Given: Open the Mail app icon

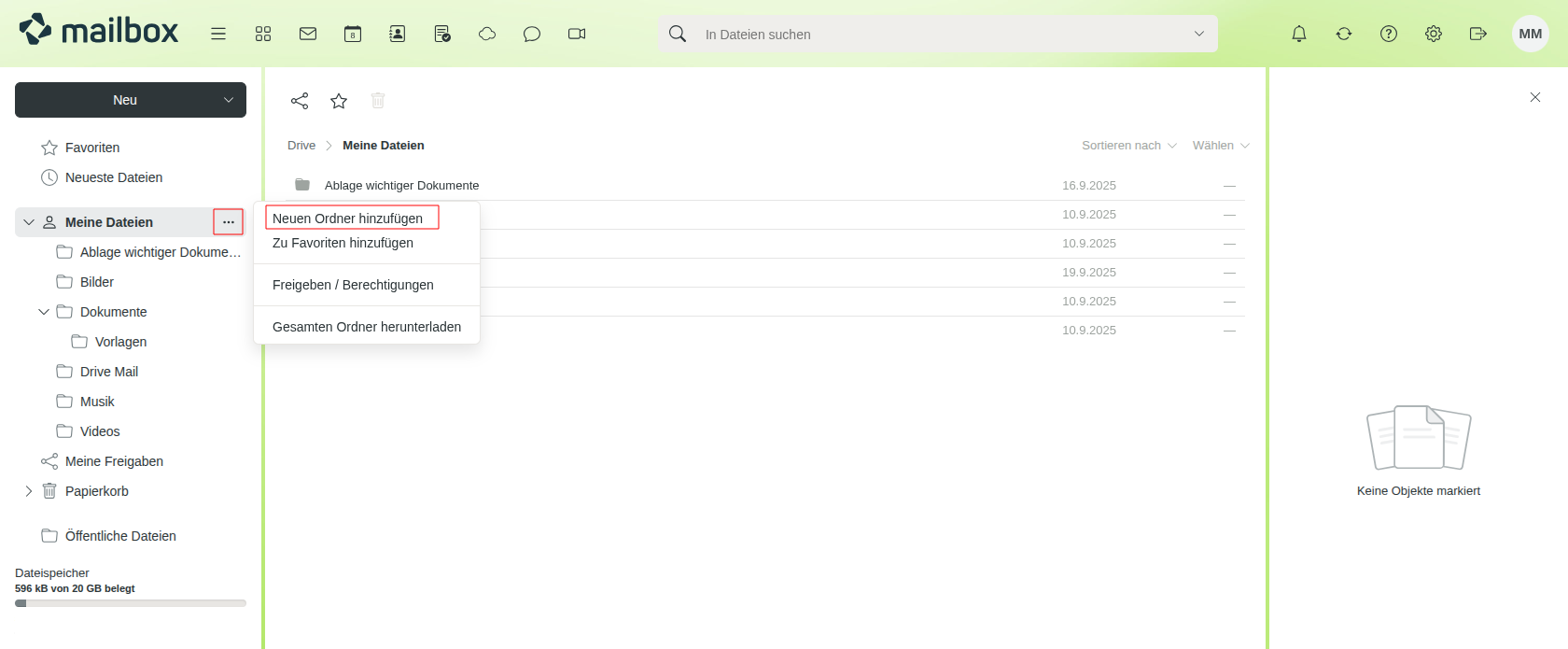Looking at the screenshot, I should pyautogui.click(x=308, y=34).
